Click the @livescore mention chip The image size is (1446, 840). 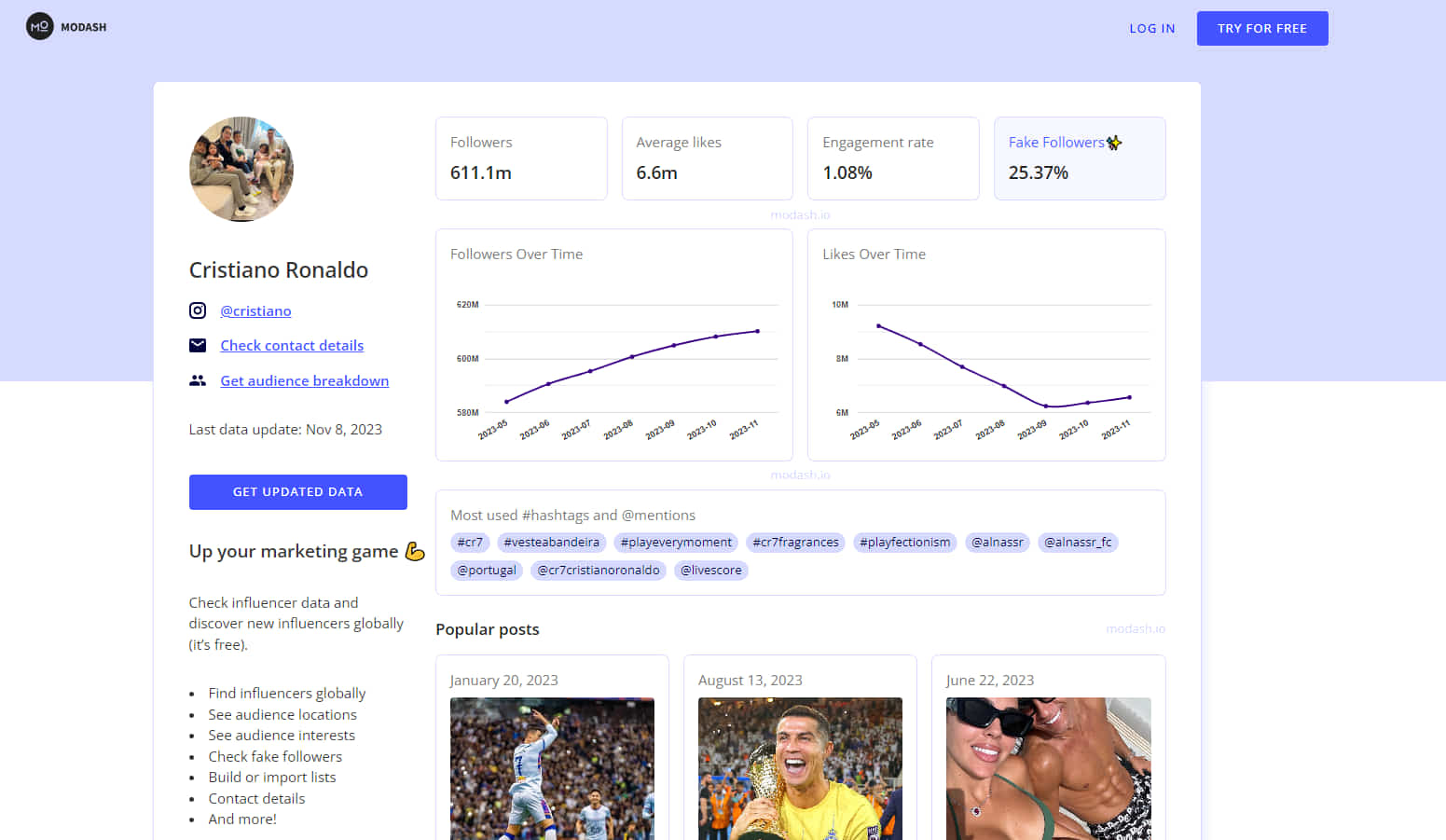tap(711, 571)
